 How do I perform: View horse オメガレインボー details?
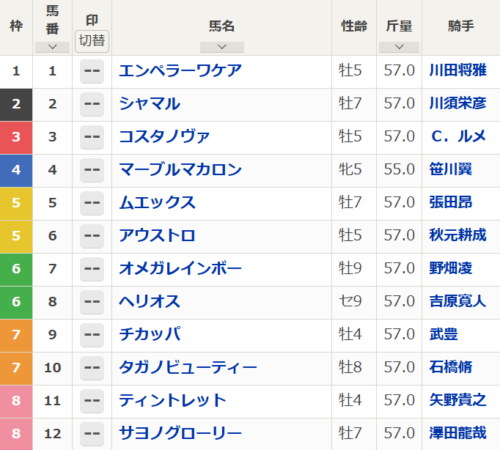pos(180,269)
